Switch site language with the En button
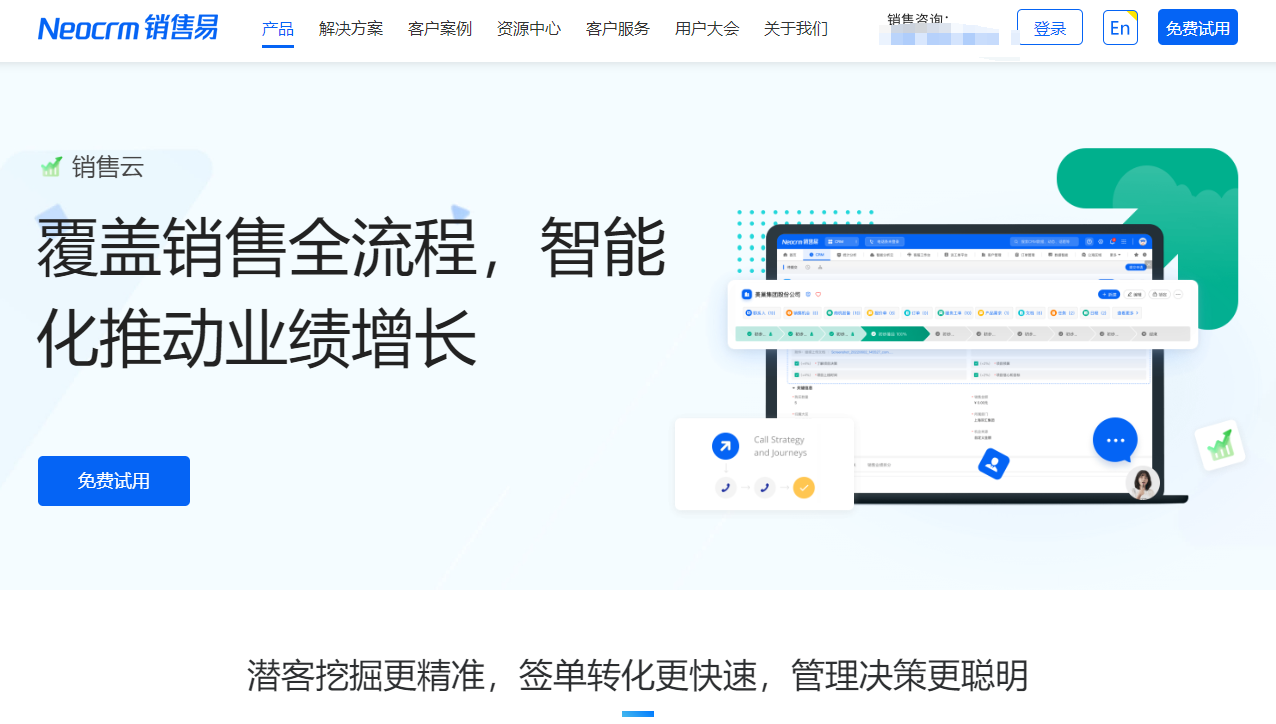This screenshot has height=724, width=1276. [1120, 28]
